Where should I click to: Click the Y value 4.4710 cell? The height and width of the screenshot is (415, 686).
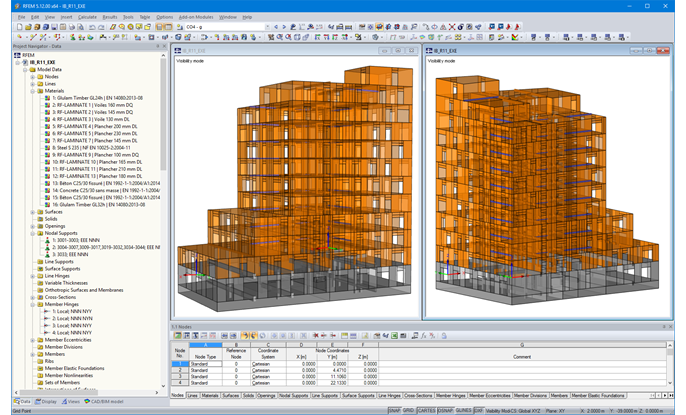click(332, 370)
